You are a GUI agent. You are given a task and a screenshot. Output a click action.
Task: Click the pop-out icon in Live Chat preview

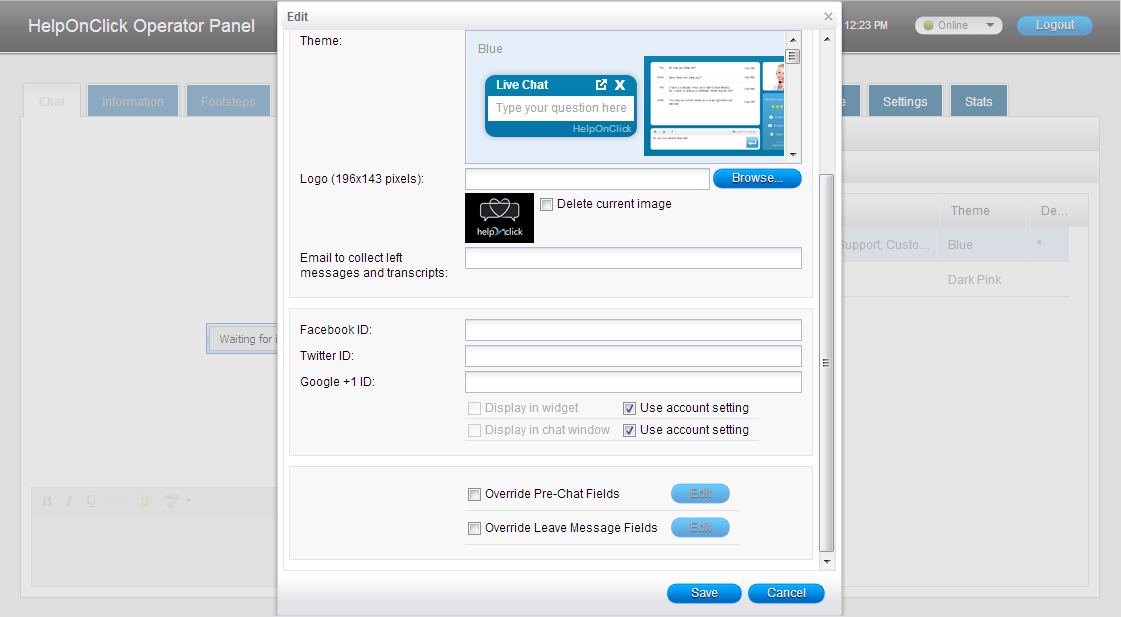click(601, 84)
